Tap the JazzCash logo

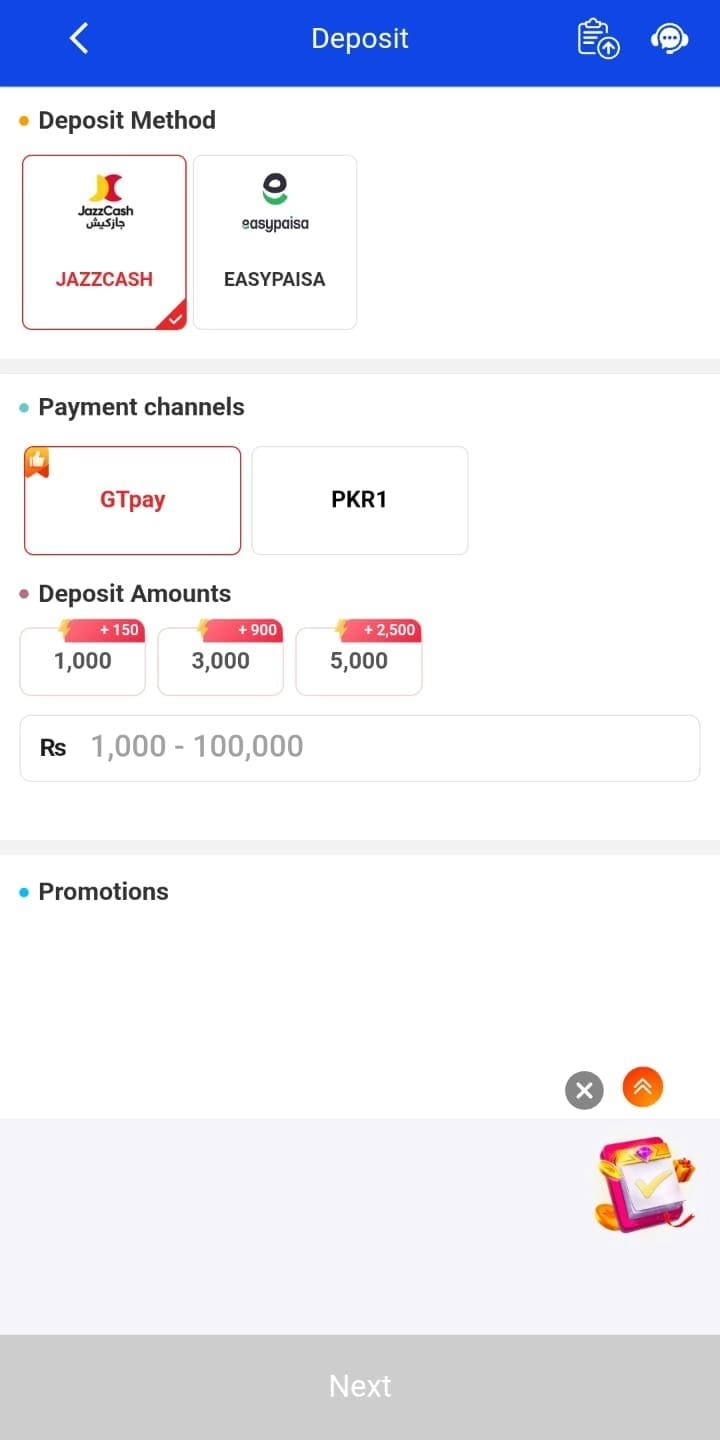[105, 201]
